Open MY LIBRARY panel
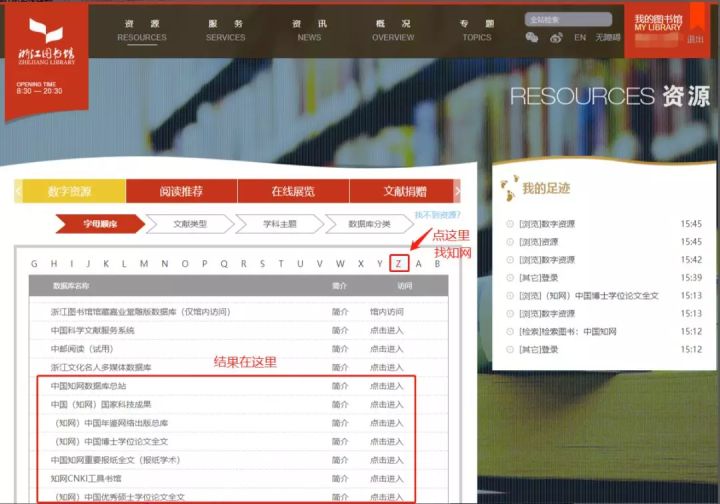The image size is (720, 504). (658, 23)
